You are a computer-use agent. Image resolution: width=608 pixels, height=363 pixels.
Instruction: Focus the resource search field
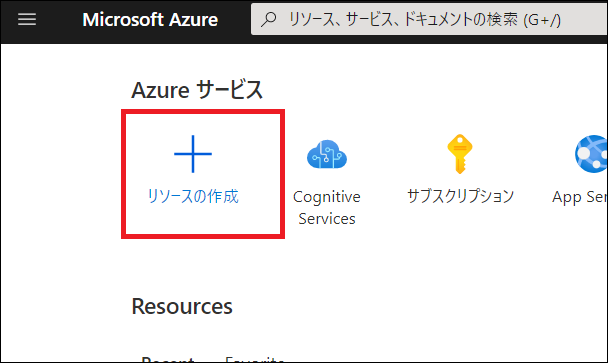coord(429,19)
